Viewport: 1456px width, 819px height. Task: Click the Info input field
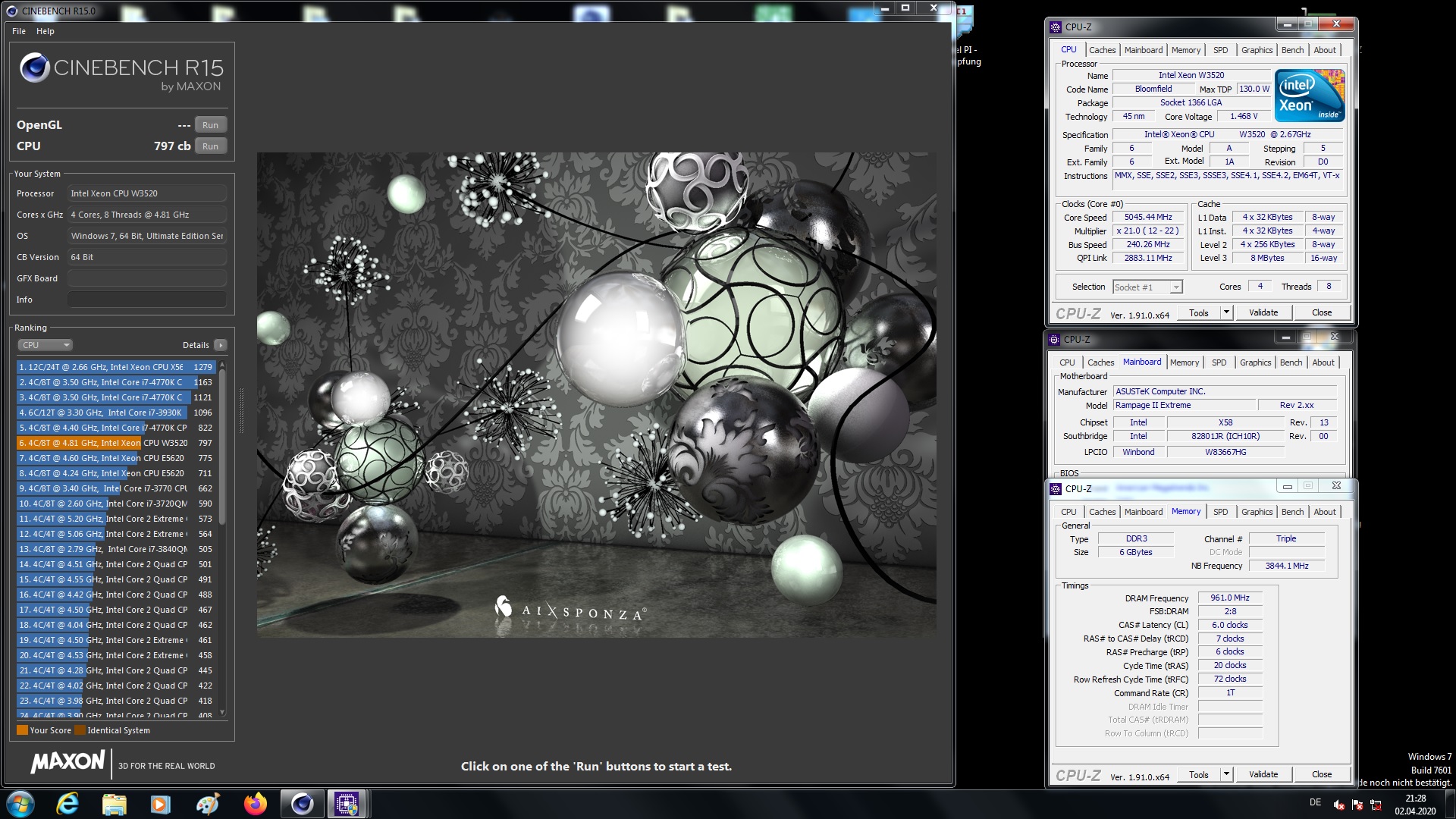pyautogui.click(x=147, y=300)
